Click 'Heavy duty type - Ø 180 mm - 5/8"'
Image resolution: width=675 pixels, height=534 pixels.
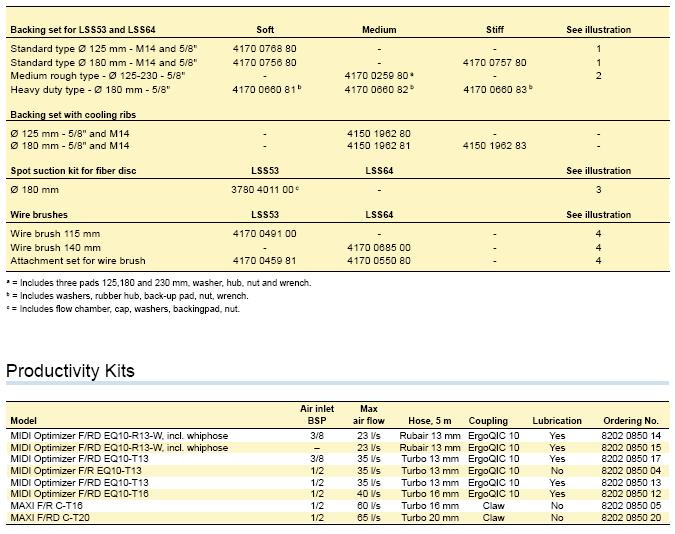click(90, 90)
